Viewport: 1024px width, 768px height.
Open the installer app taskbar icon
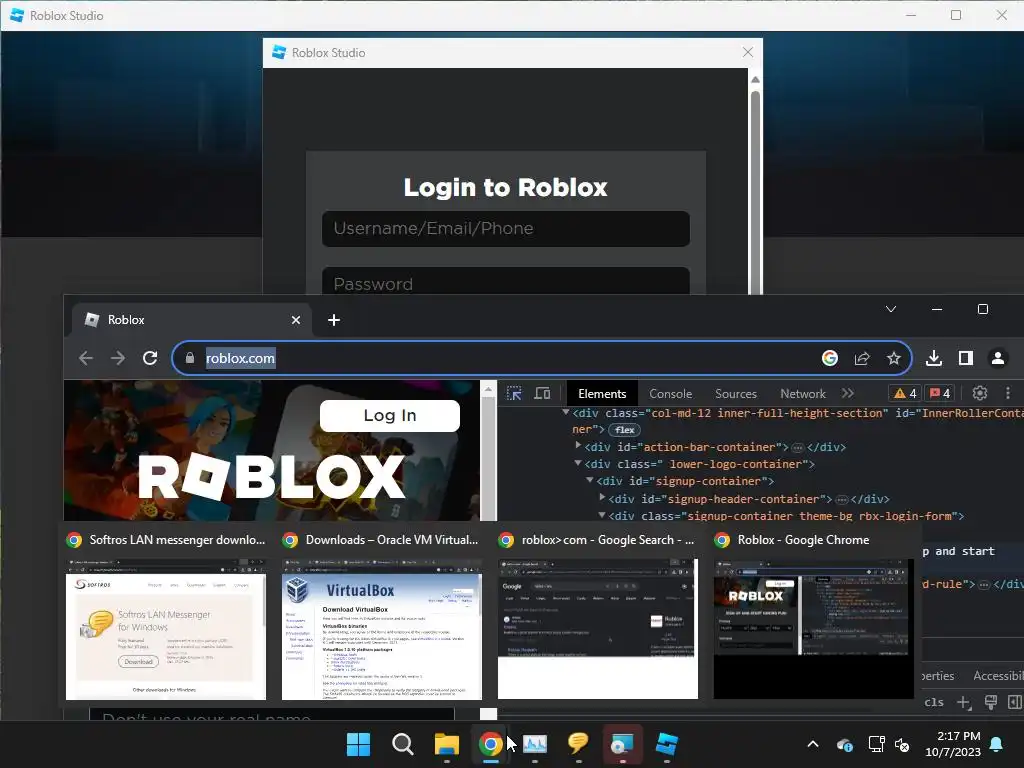click(622, 744)
